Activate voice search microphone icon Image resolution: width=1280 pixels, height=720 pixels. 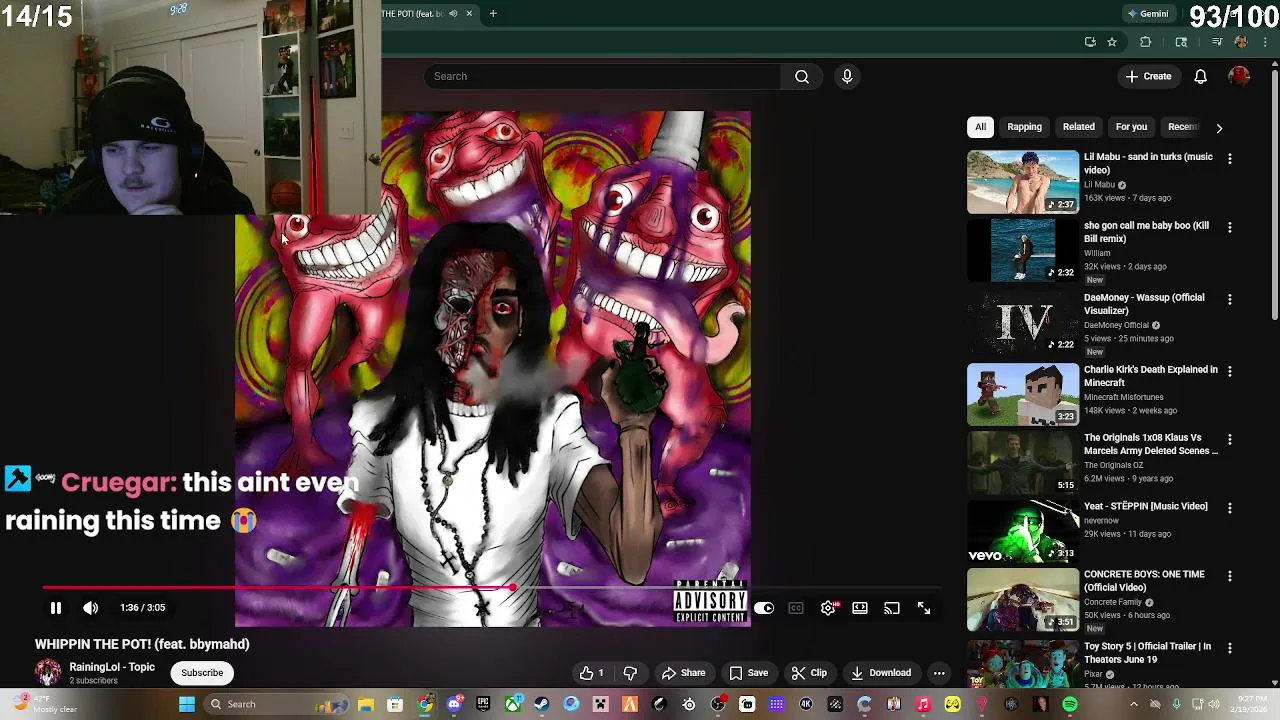[x=847, y=76]
